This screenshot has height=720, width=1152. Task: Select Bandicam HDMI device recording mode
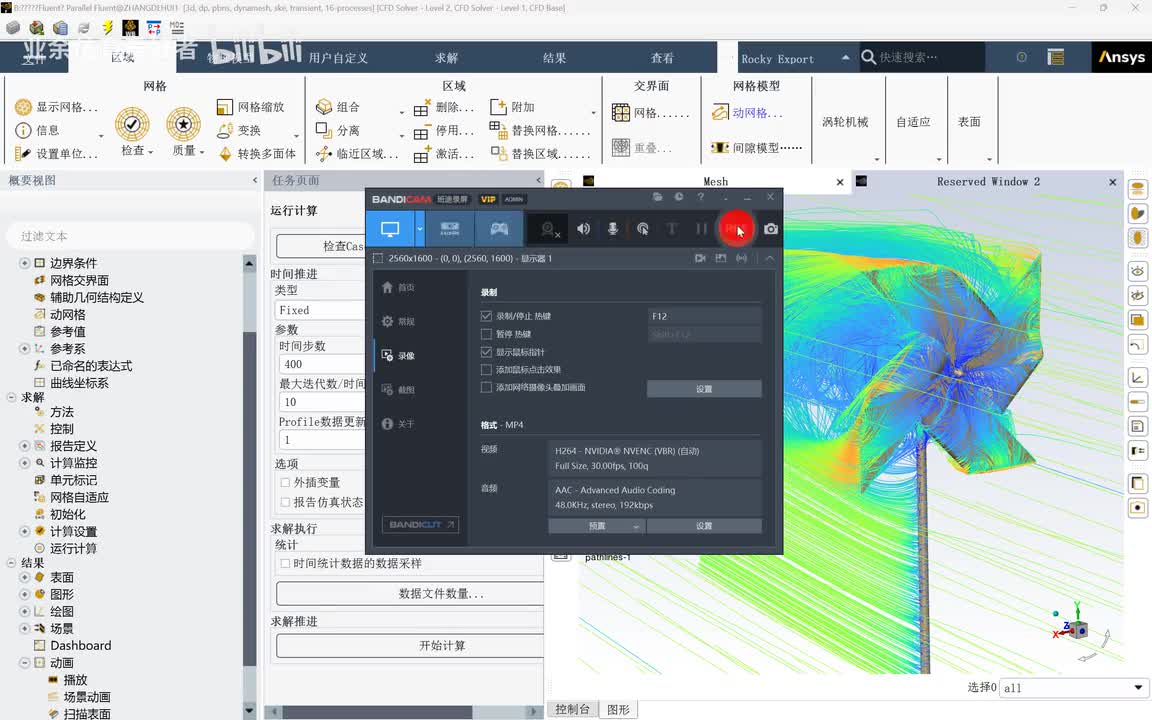tap(450, 229)
